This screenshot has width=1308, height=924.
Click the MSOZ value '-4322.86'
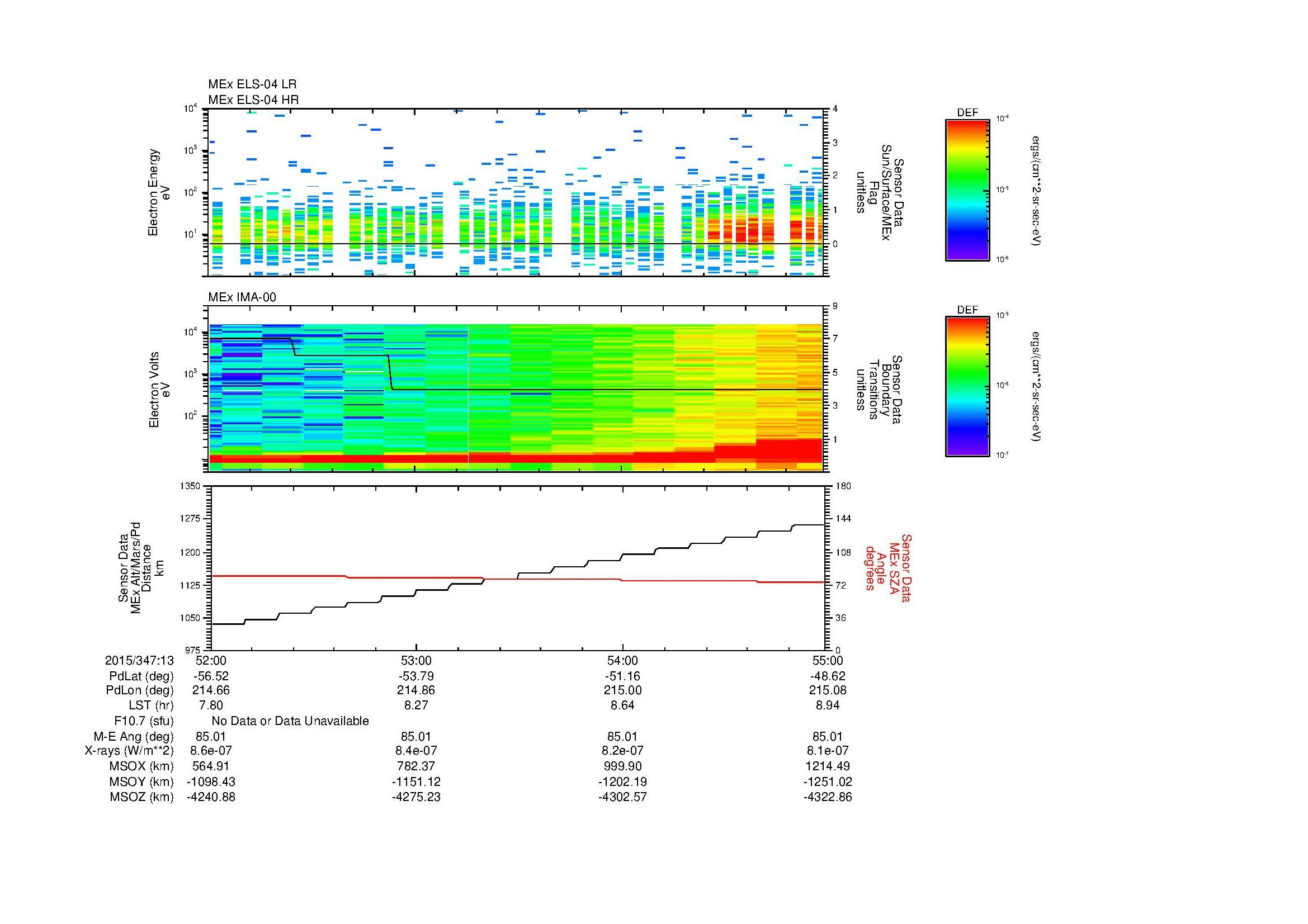click(x=828, y=797)
